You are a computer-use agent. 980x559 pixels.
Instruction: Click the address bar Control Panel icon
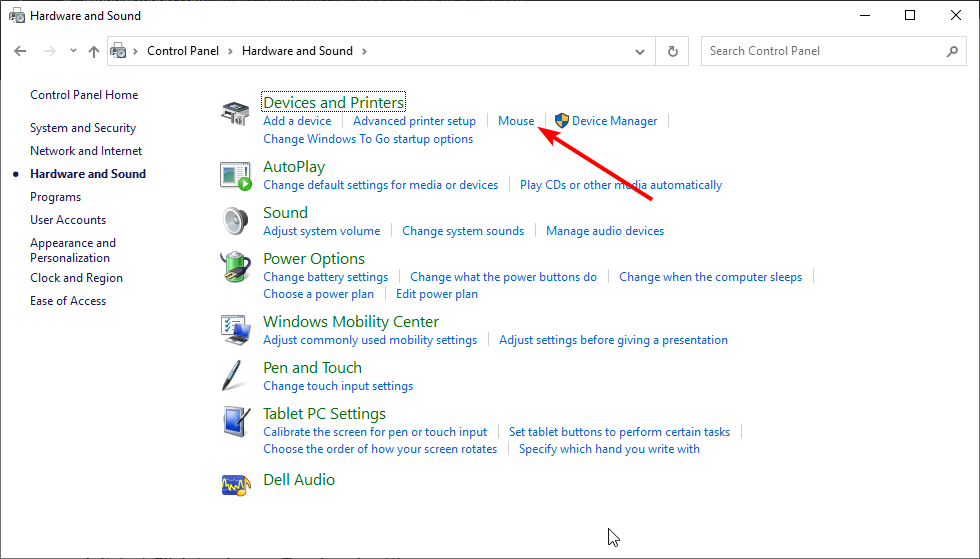(118, 51)
